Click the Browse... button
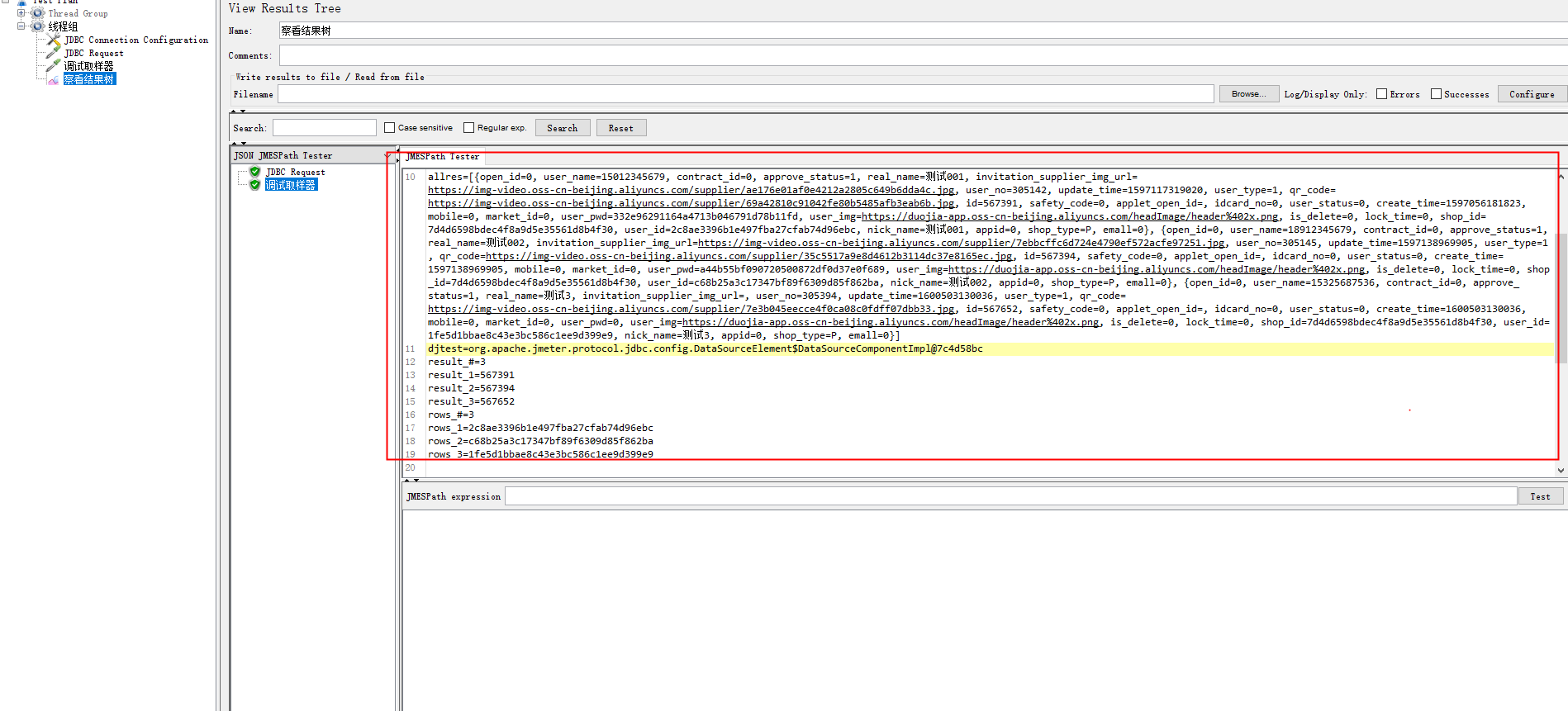The image size is (1568, 711). (1249, 94)
